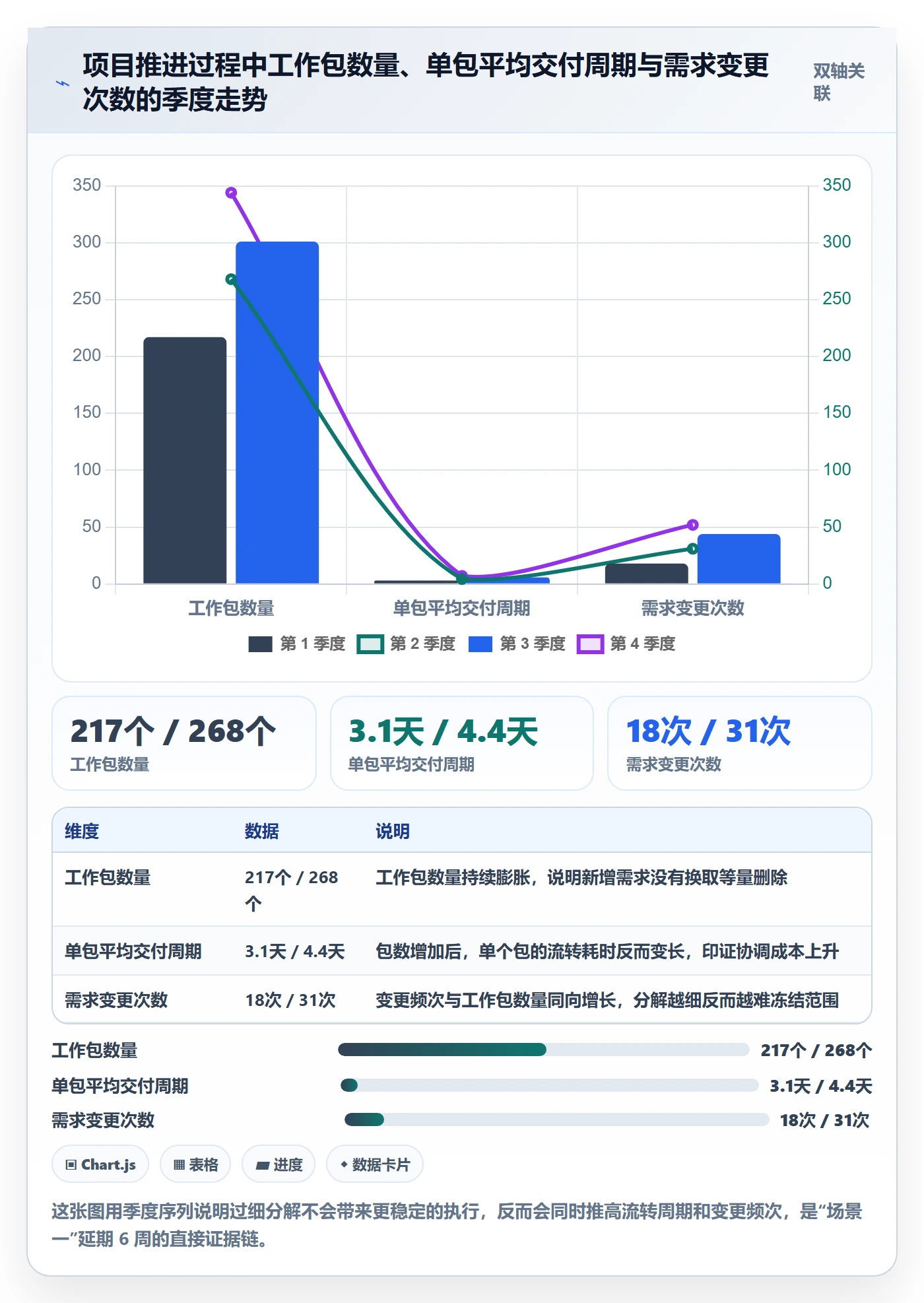Click purple line point above 需求变更次数
The image size is (924, 1303).
(692, 525)
